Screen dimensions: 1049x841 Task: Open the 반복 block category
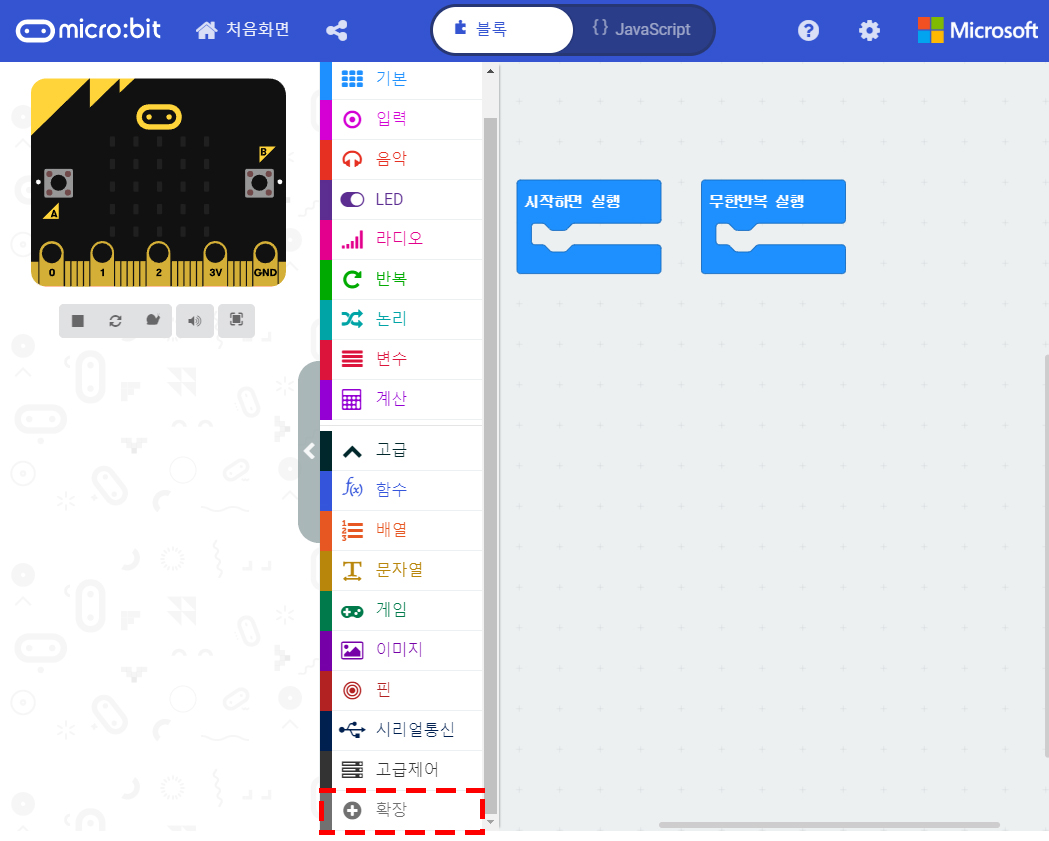click(401, 279)
